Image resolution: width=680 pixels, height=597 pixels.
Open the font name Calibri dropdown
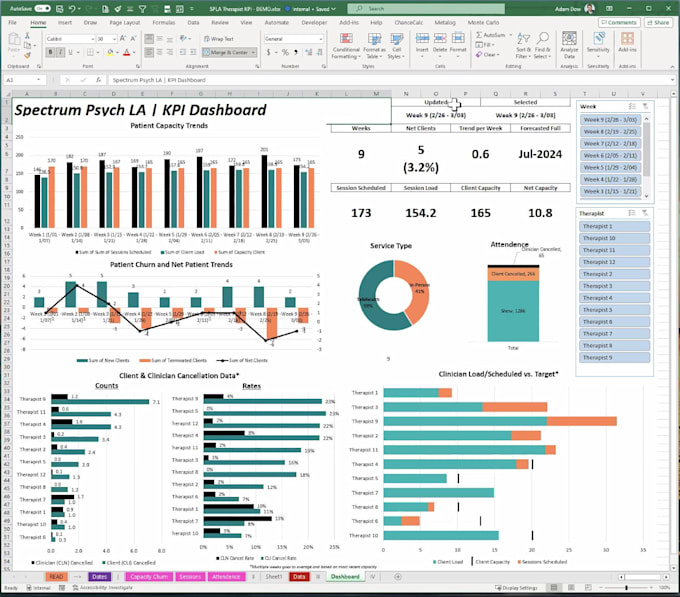pos(92,39)
